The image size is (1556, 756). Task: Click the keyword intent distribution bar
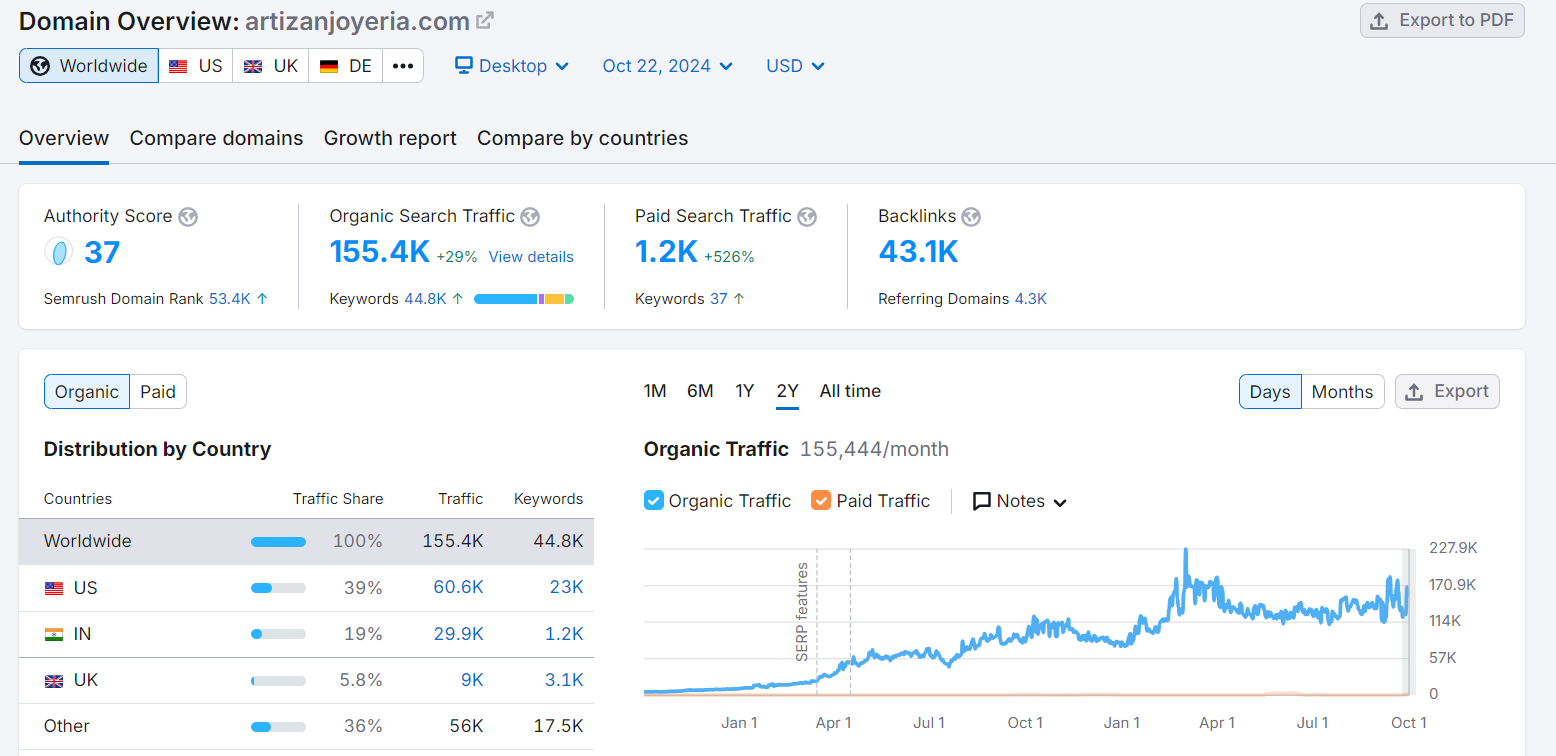coord(524,299)
